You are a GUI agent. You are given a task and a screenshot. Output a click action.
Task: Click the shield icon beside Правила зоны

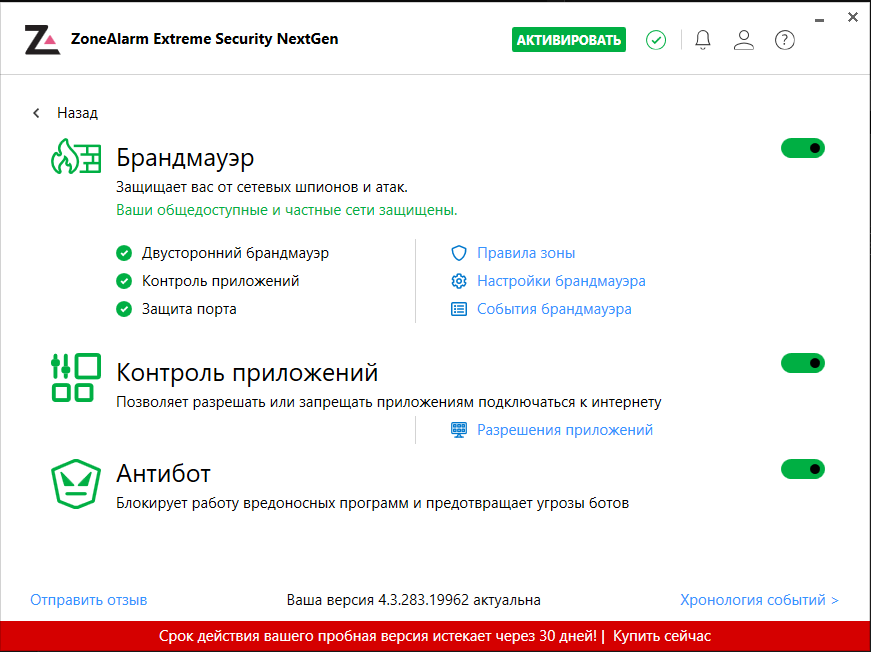[459, 253]
